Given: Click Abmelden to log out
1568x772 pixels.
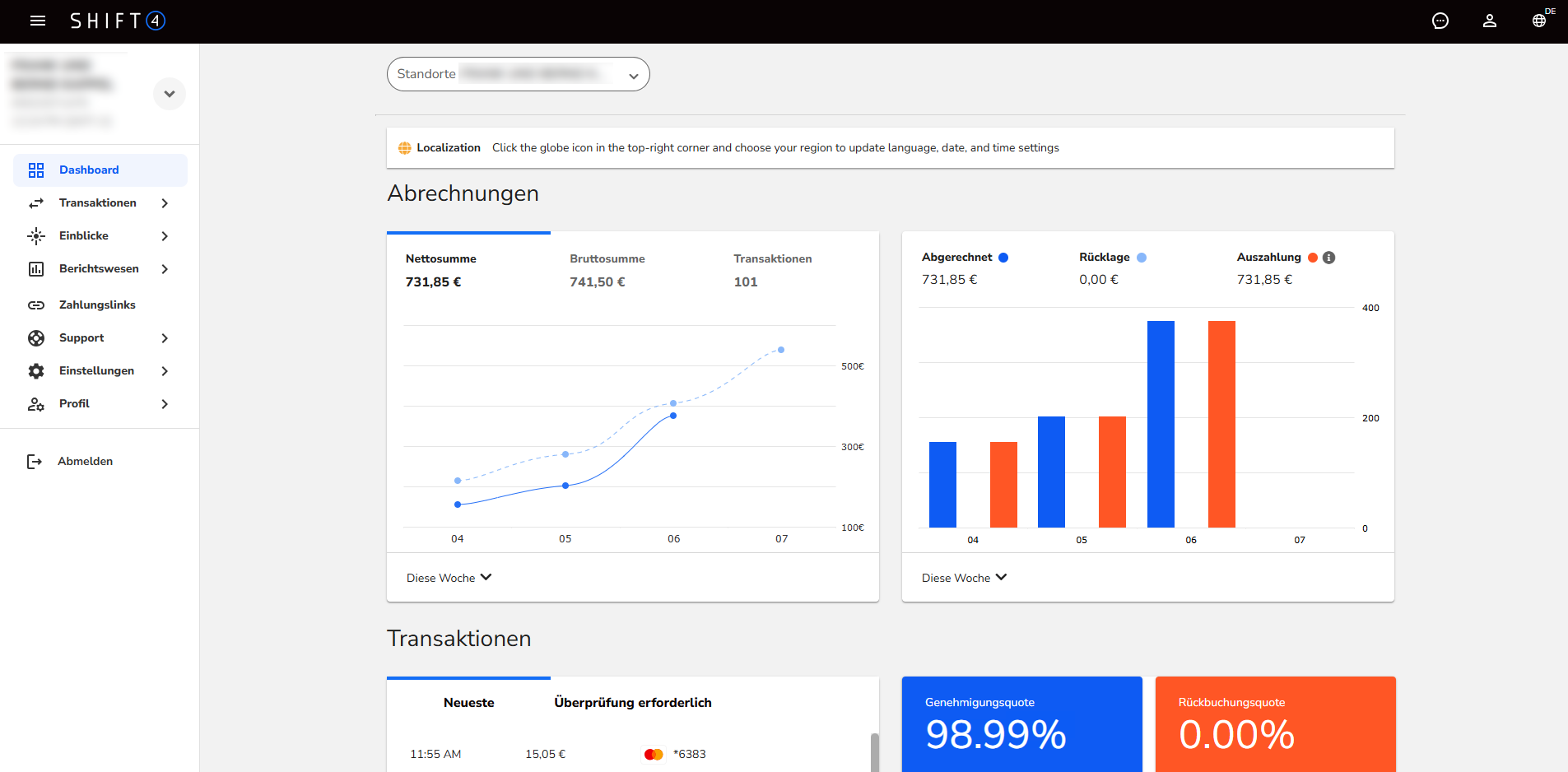Looking at the screenshot, I should click(85, 462).
